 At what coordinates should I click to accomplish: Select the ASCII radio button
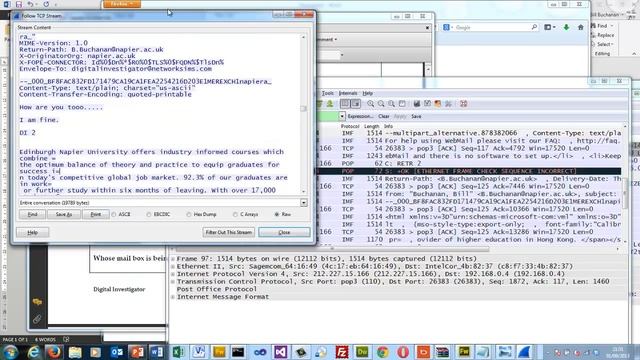pyautogui.click(x=114, y=214)
